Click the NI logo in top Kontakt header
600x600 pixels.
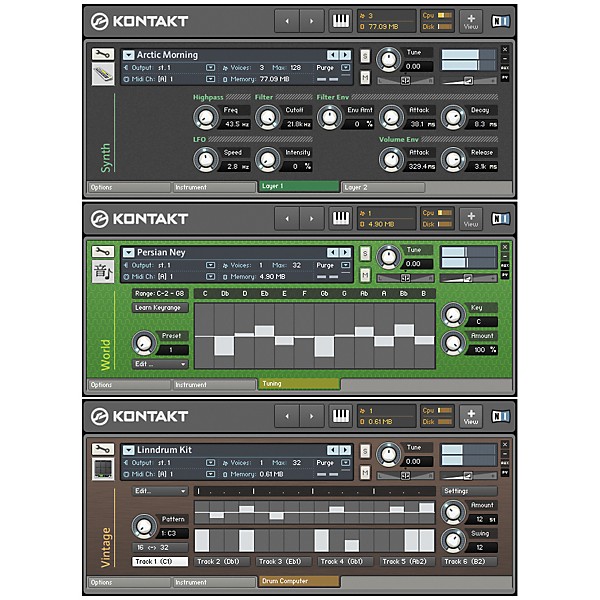click(500, 21)
